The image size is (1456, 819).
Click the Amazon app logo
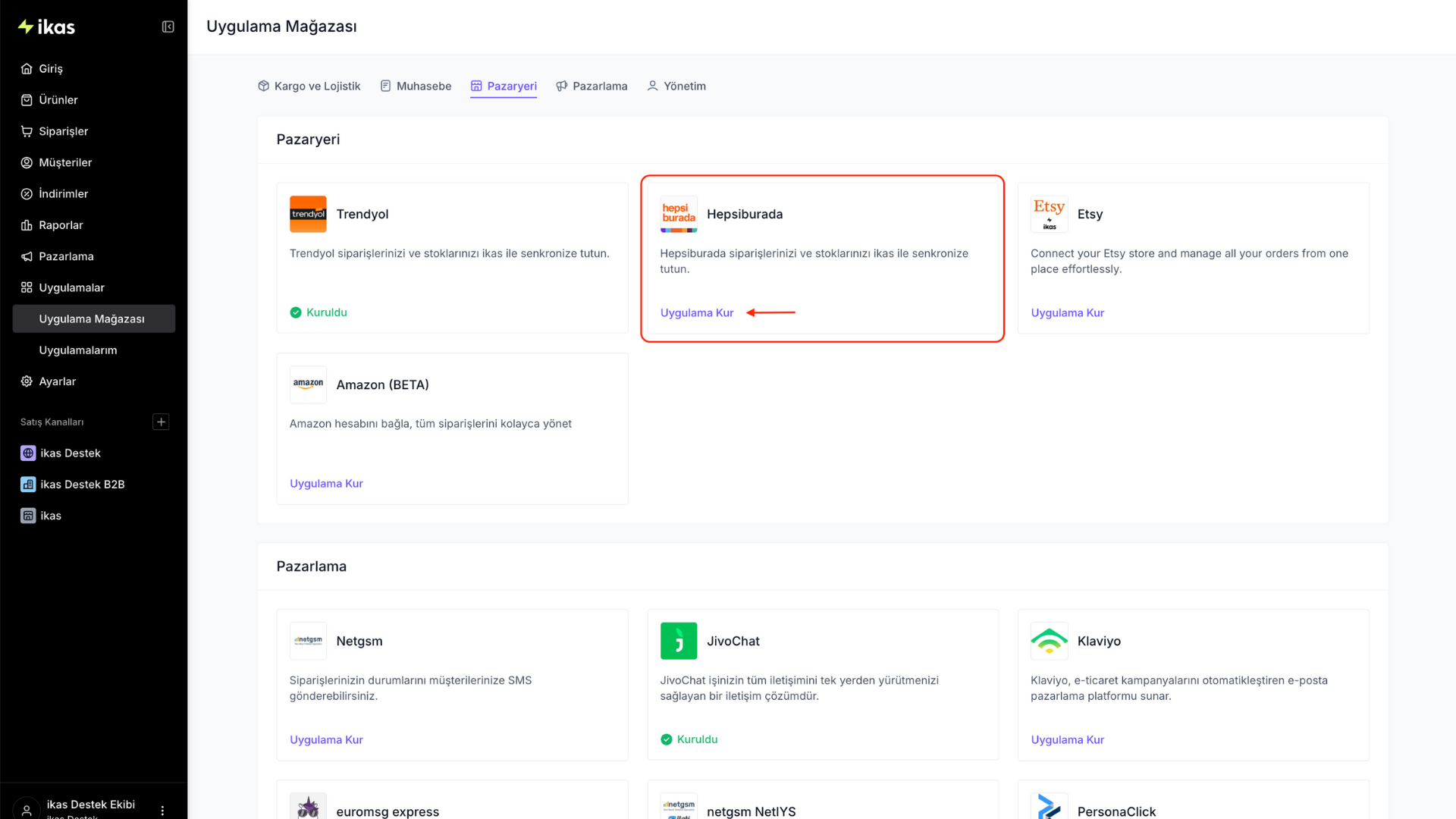(308, 384)
